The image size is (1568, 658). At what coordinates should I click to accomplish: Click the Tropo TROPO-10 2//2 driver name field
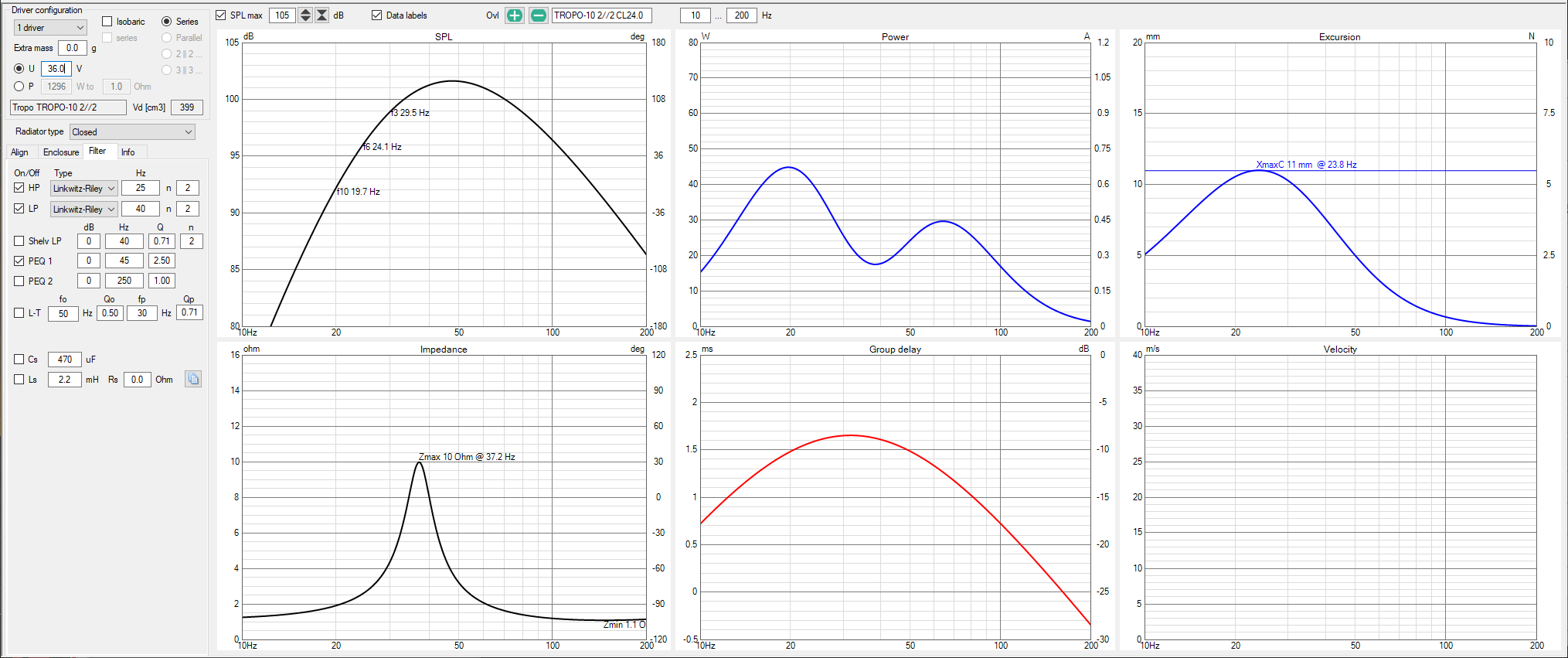(68, 107)
